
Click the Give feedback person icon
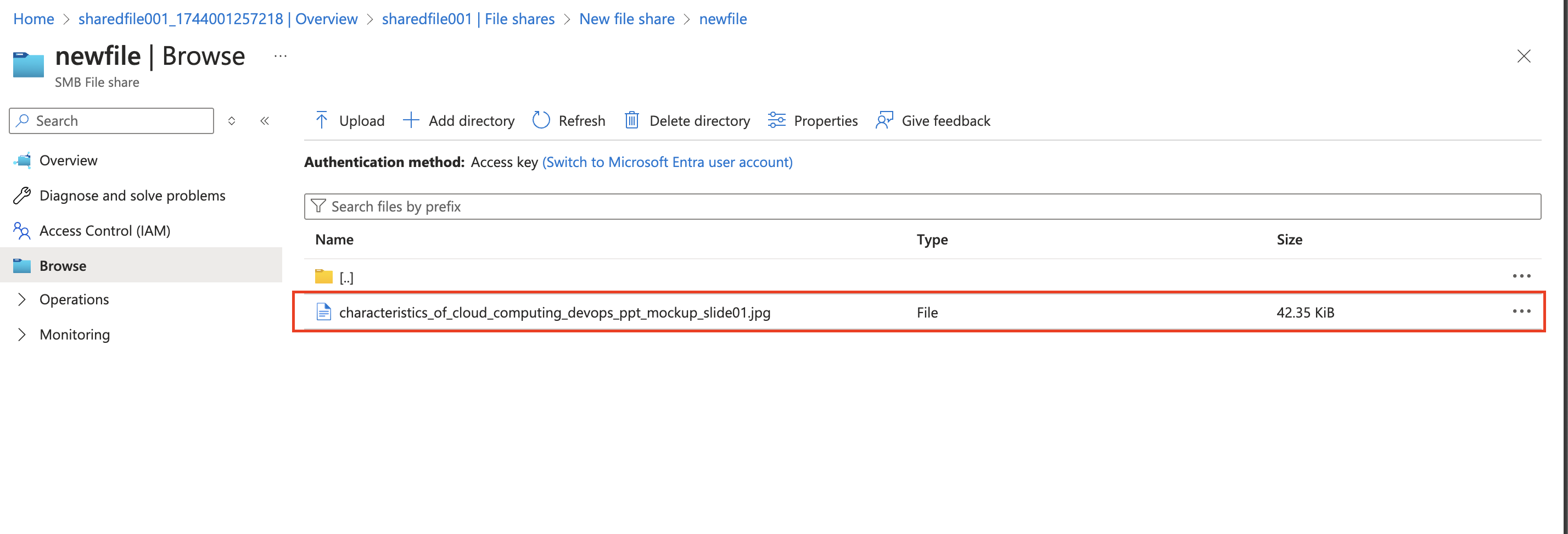tap(884, 120)
